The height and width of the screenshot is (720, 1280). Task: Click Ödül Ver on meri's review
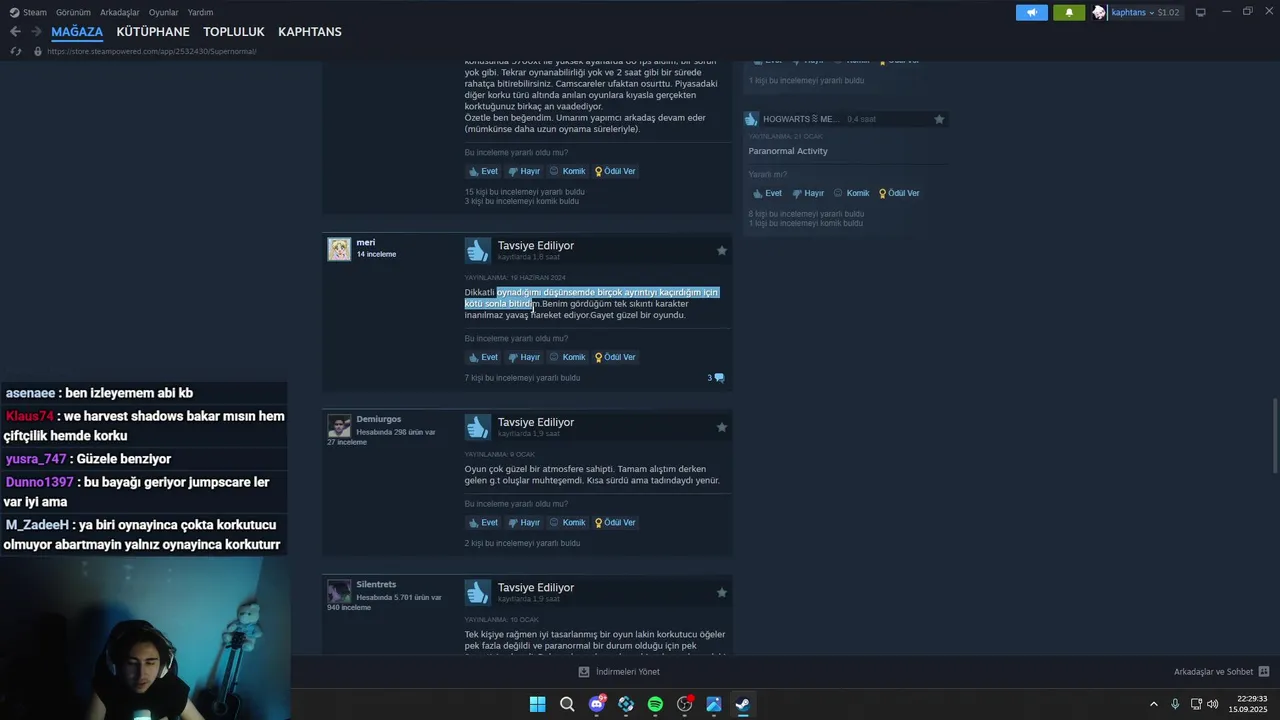[x=615, y=357]
